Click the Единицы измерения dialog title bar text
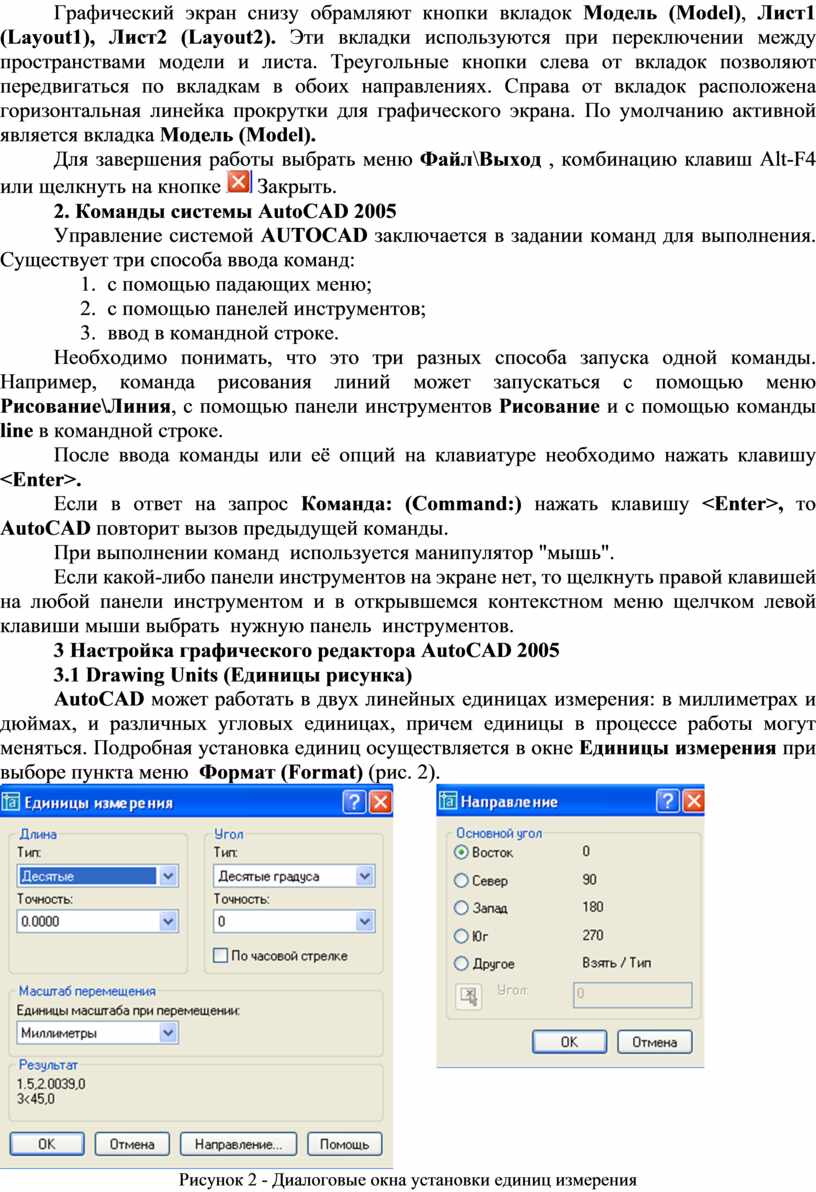Screen dimensions: 816x1192 click(99, 803)
